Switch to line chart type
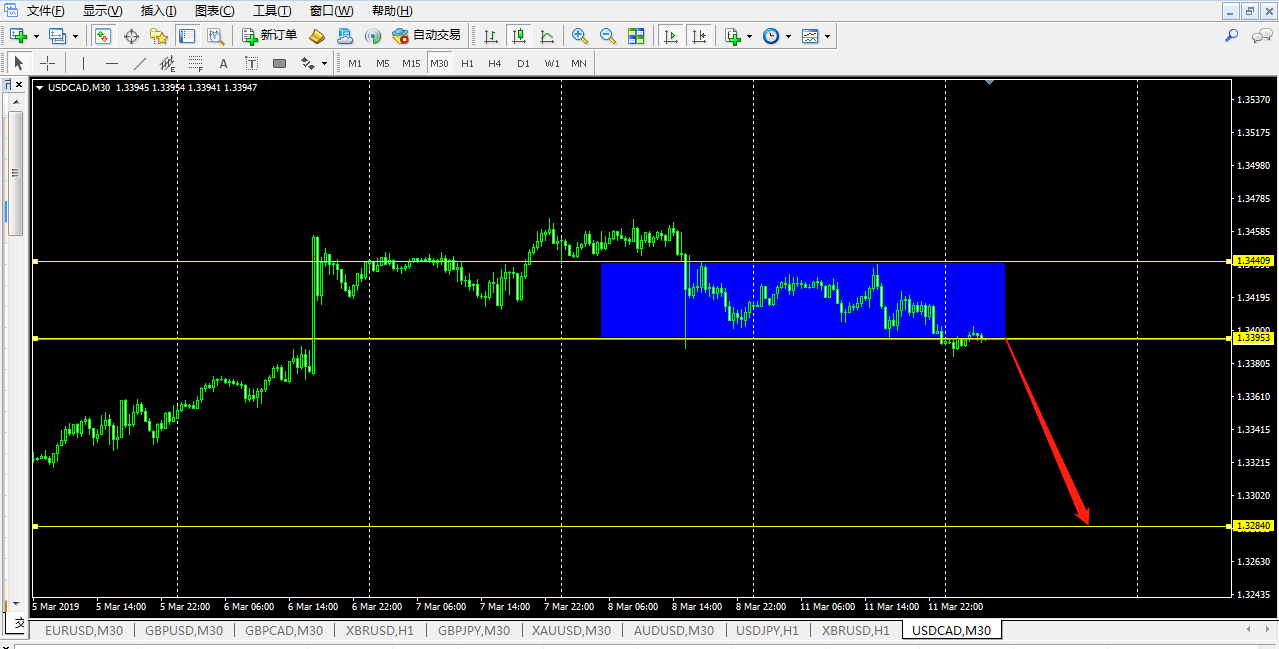 547,36
